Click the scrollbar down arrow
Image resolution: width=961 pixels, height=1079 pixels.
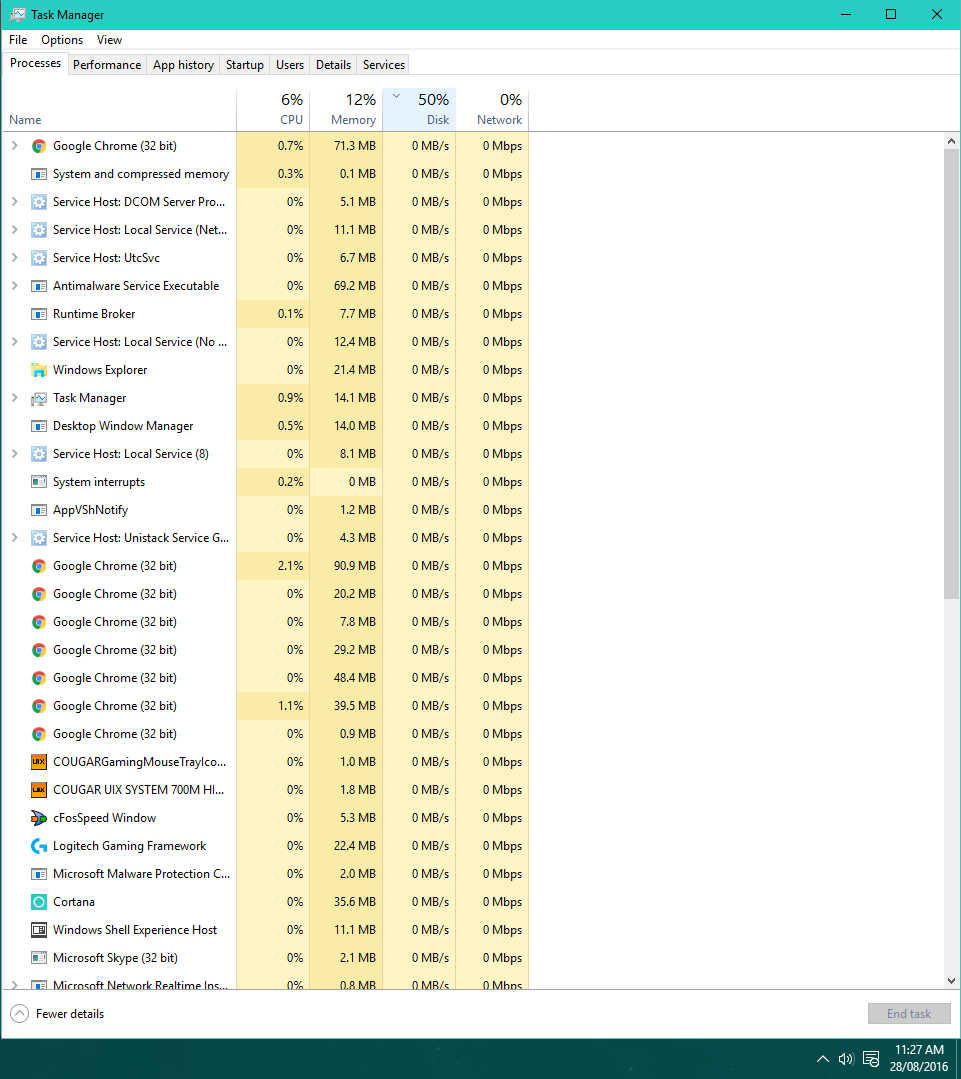coord(951,981)
